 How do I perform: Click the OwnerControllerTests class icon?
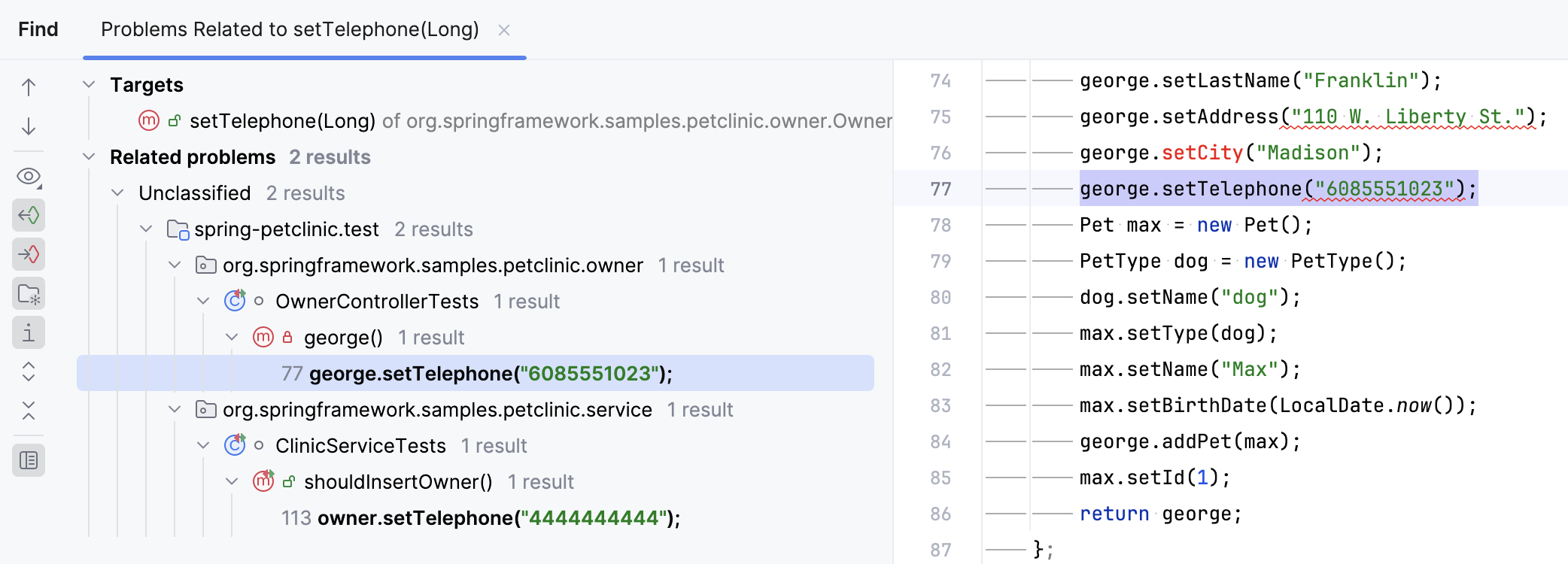tap(235, 301)
